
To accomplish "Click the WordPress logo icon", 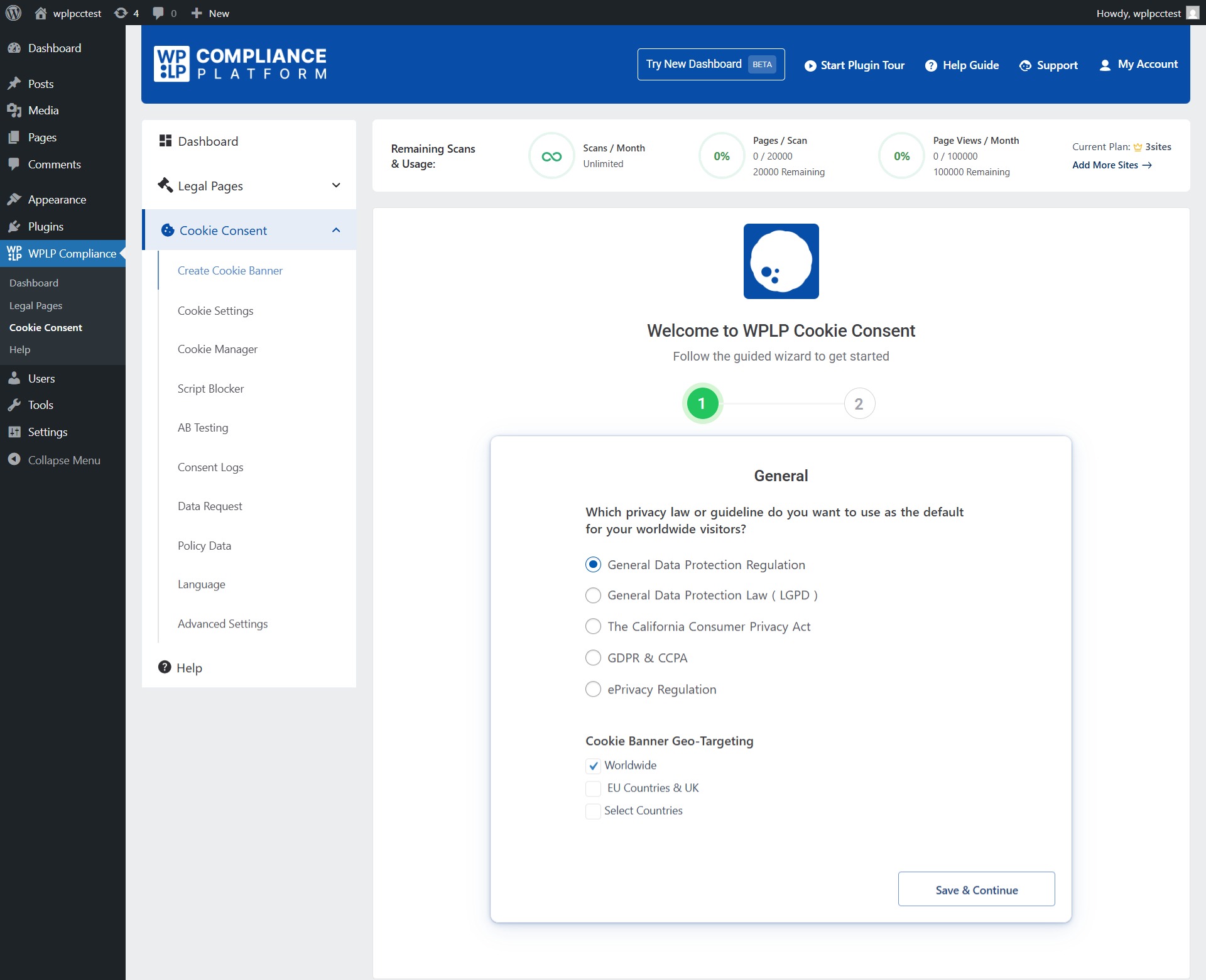I will click(x=13, y=13).
